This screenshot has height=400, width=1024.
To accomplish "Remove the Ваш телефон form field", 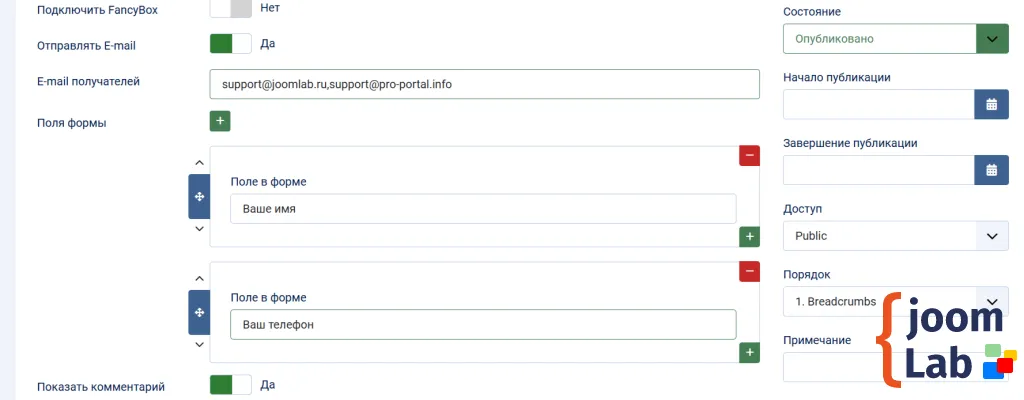I will coord(749,272).
